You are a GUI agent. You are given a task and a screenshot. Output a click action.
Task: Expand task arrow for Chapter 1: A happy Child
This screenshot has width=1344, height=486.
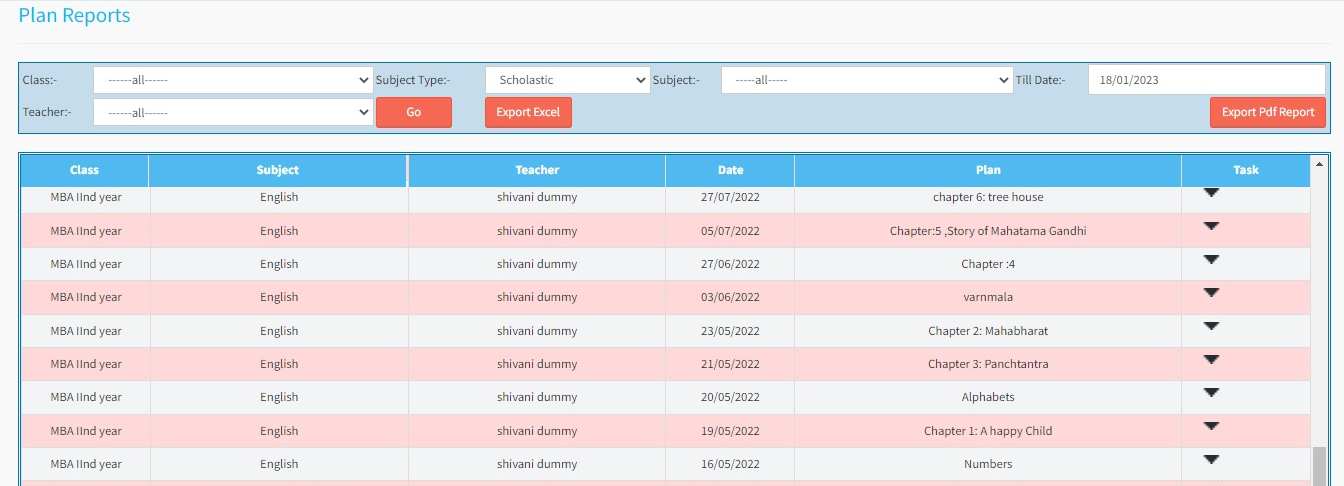click(1211, 426)
